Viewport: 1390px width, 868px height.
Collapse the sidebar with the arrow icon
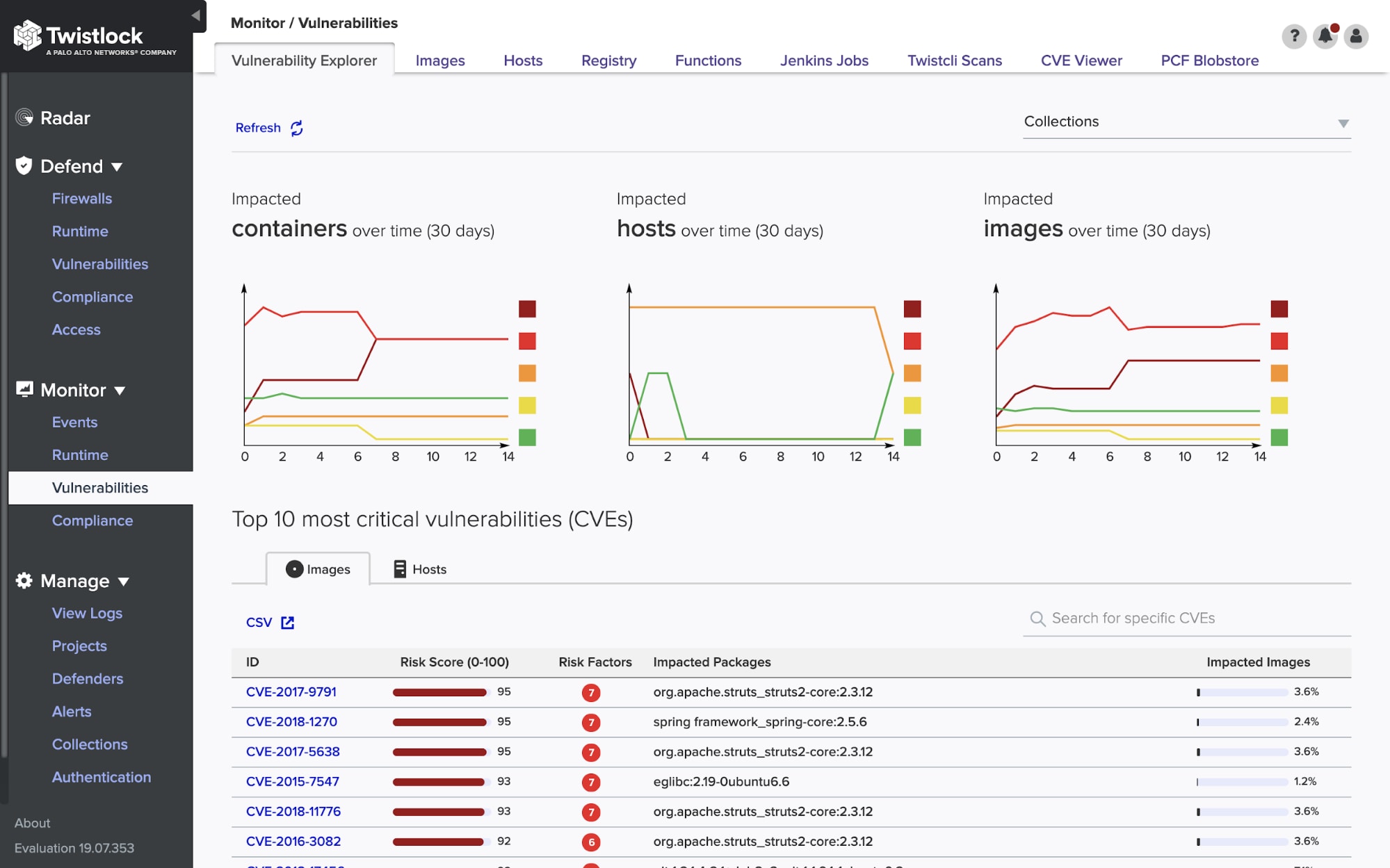tap(196, 15)
